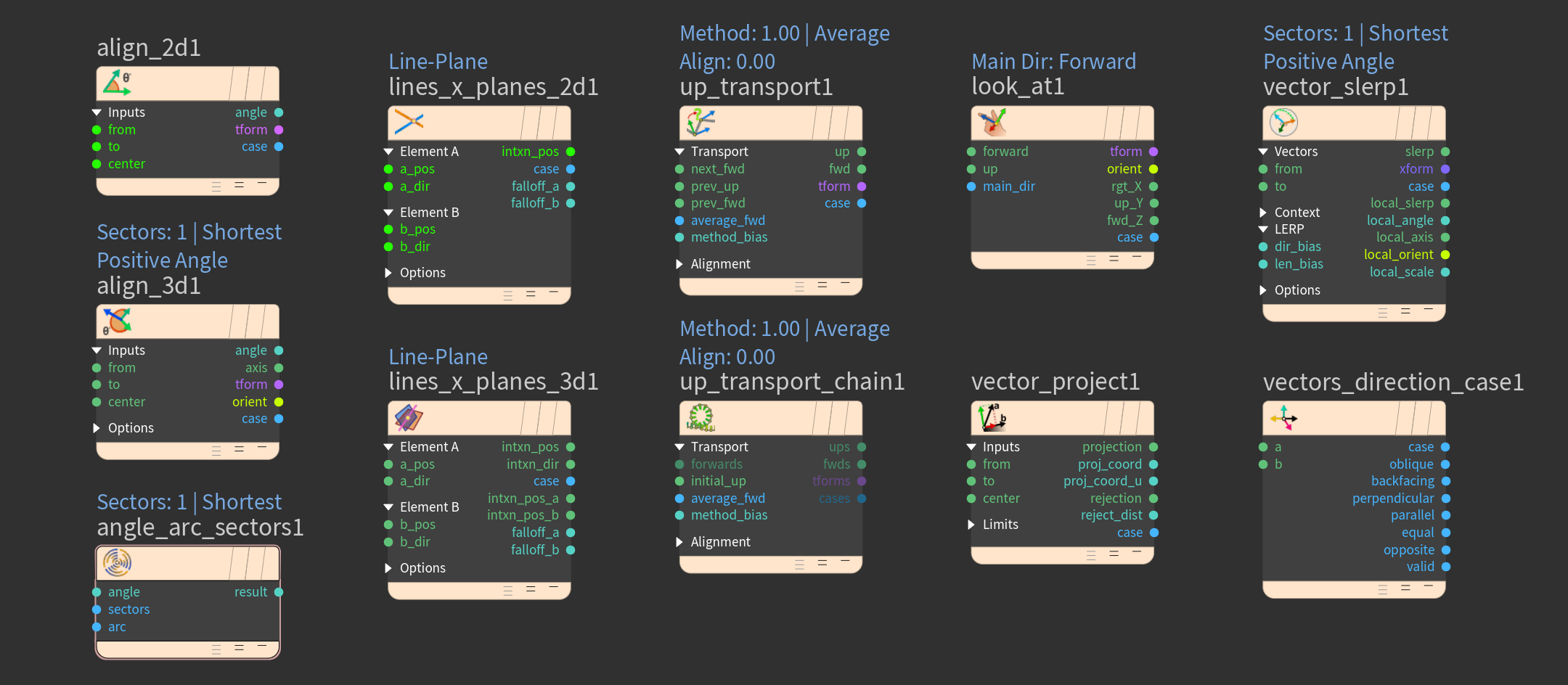Expand Alignment section in up_transport1 node
Image resolution: width=1568 pixels, height=685 pixels.
click(x=679, y=264)
